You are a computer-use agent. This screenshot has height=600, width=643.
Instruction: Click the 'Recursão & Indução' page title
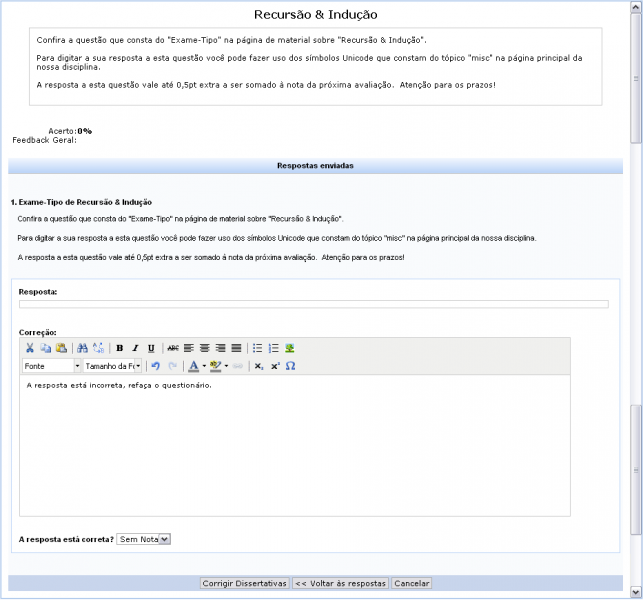[315, 14]
